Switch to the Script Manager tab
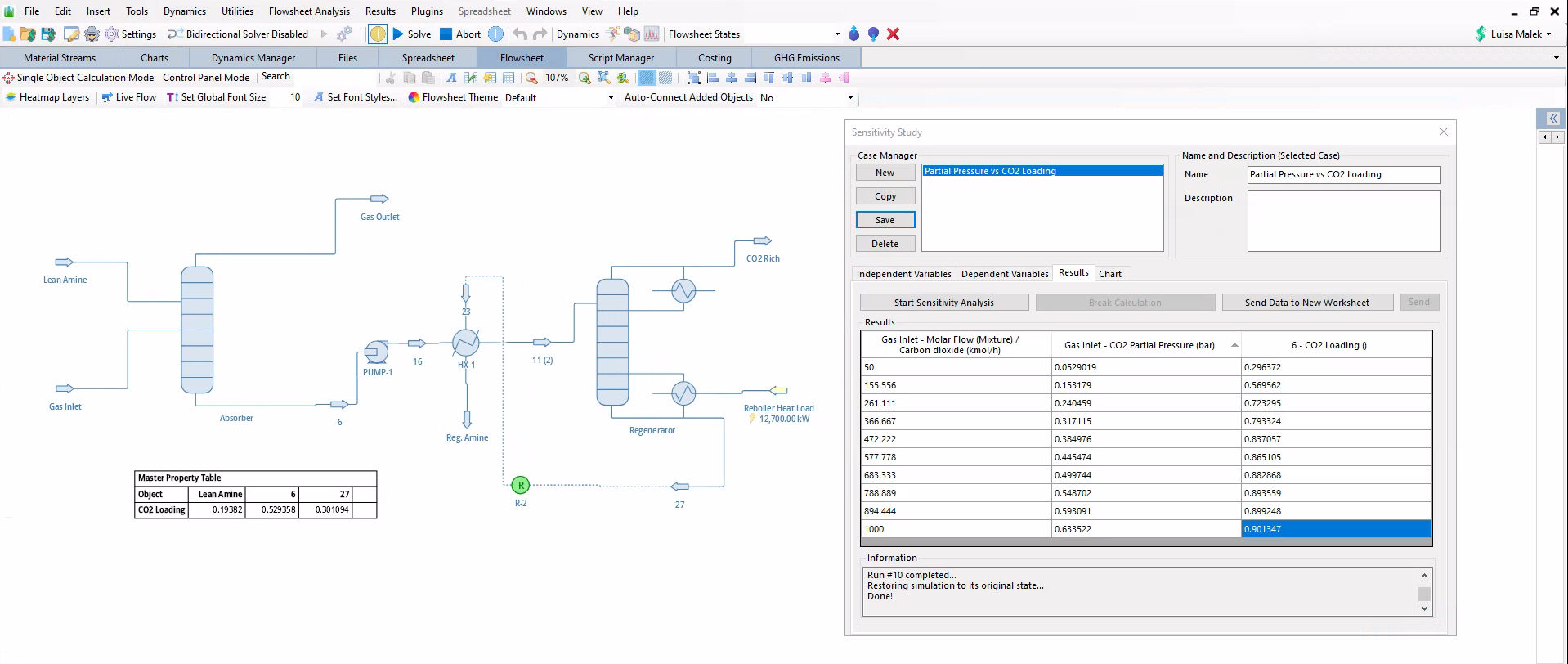The width and height of the screenshot is (1568, 664). [621, 58]
